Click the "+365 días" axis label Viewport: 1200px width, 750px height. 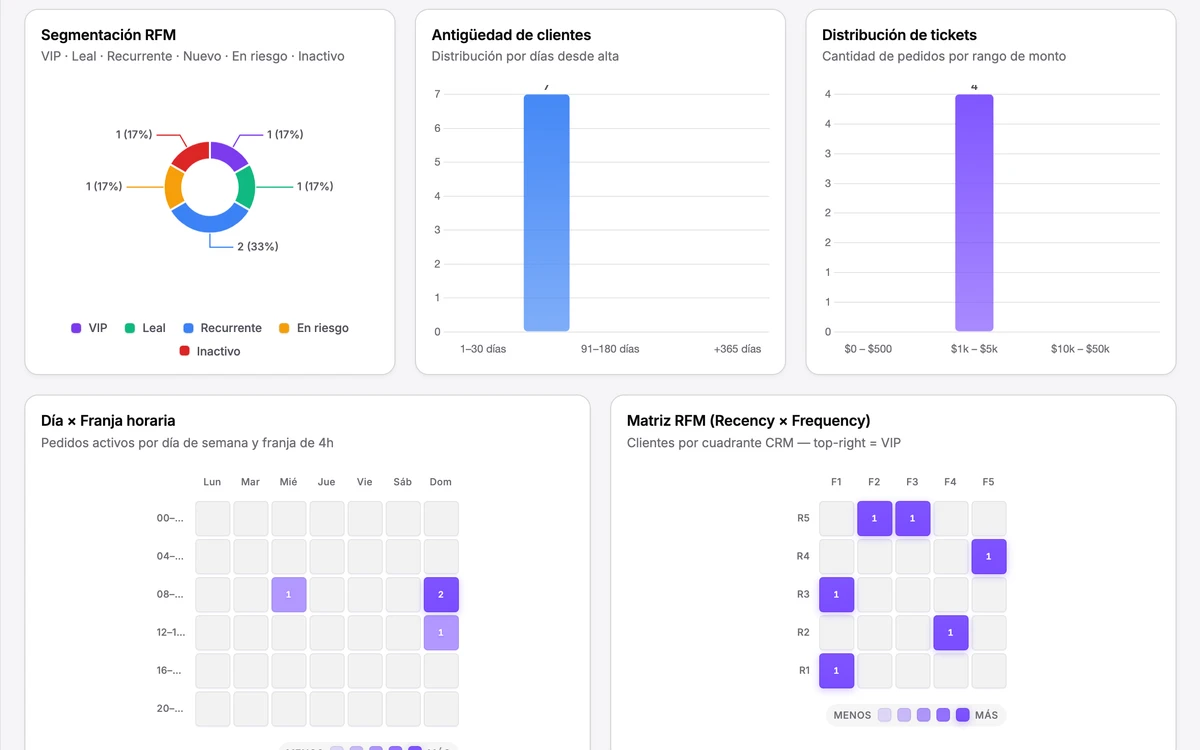pos(737,349)
